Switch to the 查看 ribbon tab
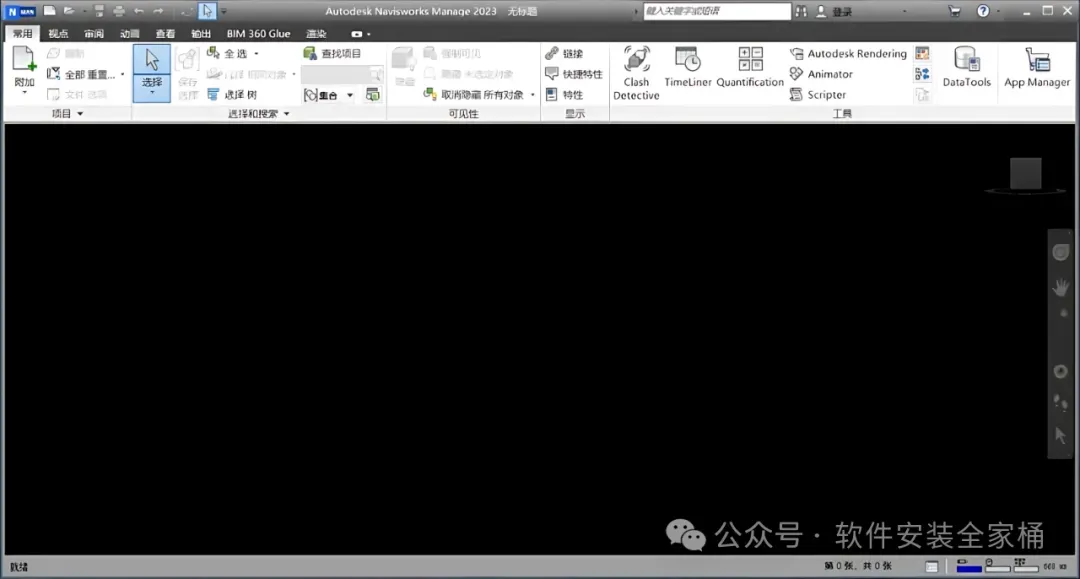 pyautogui.click(x=165, y=34)
